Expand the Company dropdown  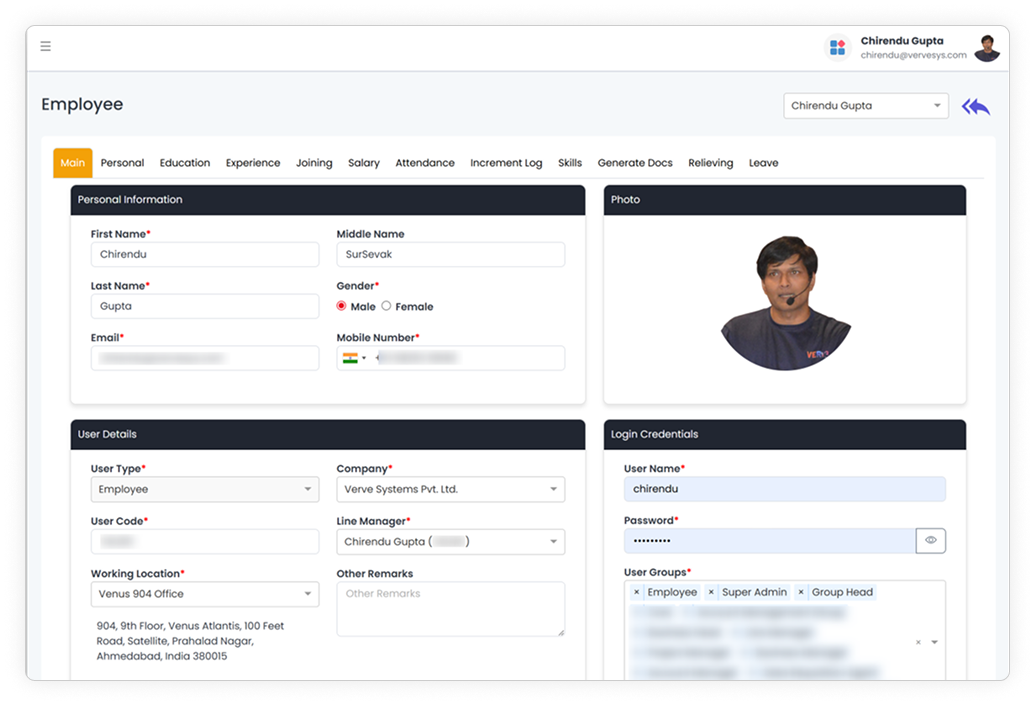tap(450, 490)
